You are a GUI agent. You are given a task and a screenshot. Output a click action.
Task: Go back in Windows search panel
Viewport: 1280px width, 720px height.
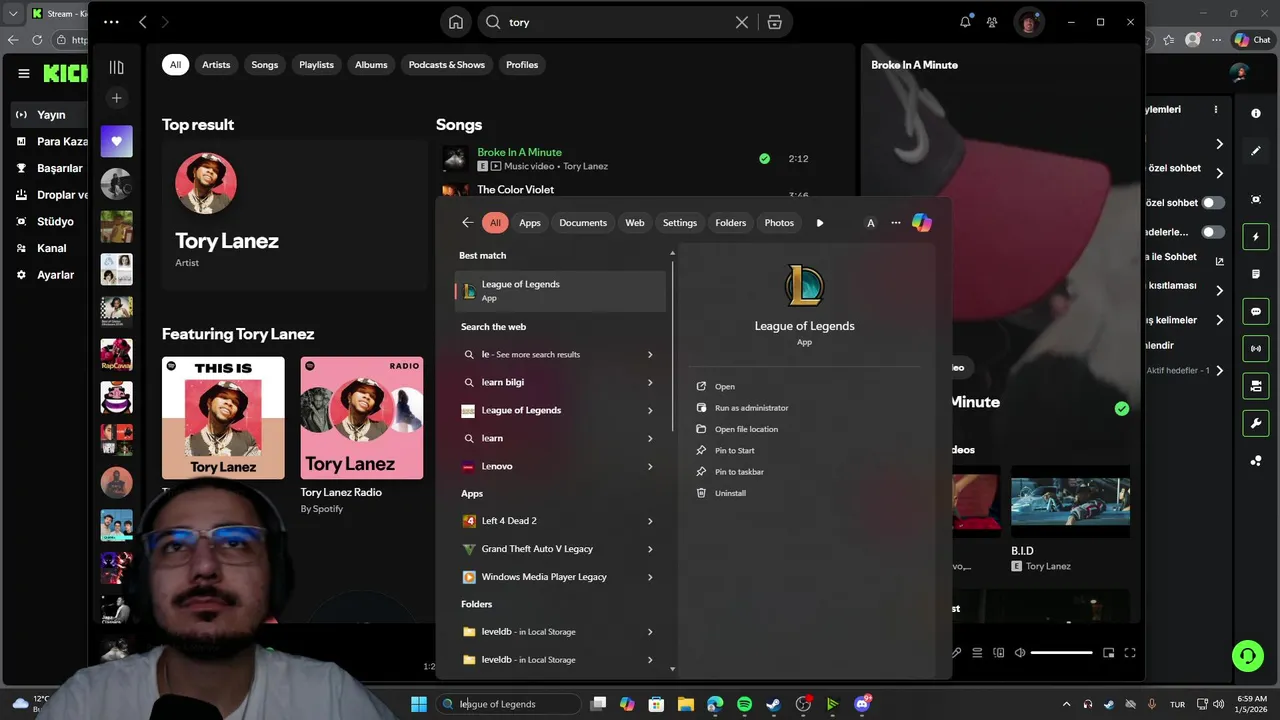tap(467, 223)
